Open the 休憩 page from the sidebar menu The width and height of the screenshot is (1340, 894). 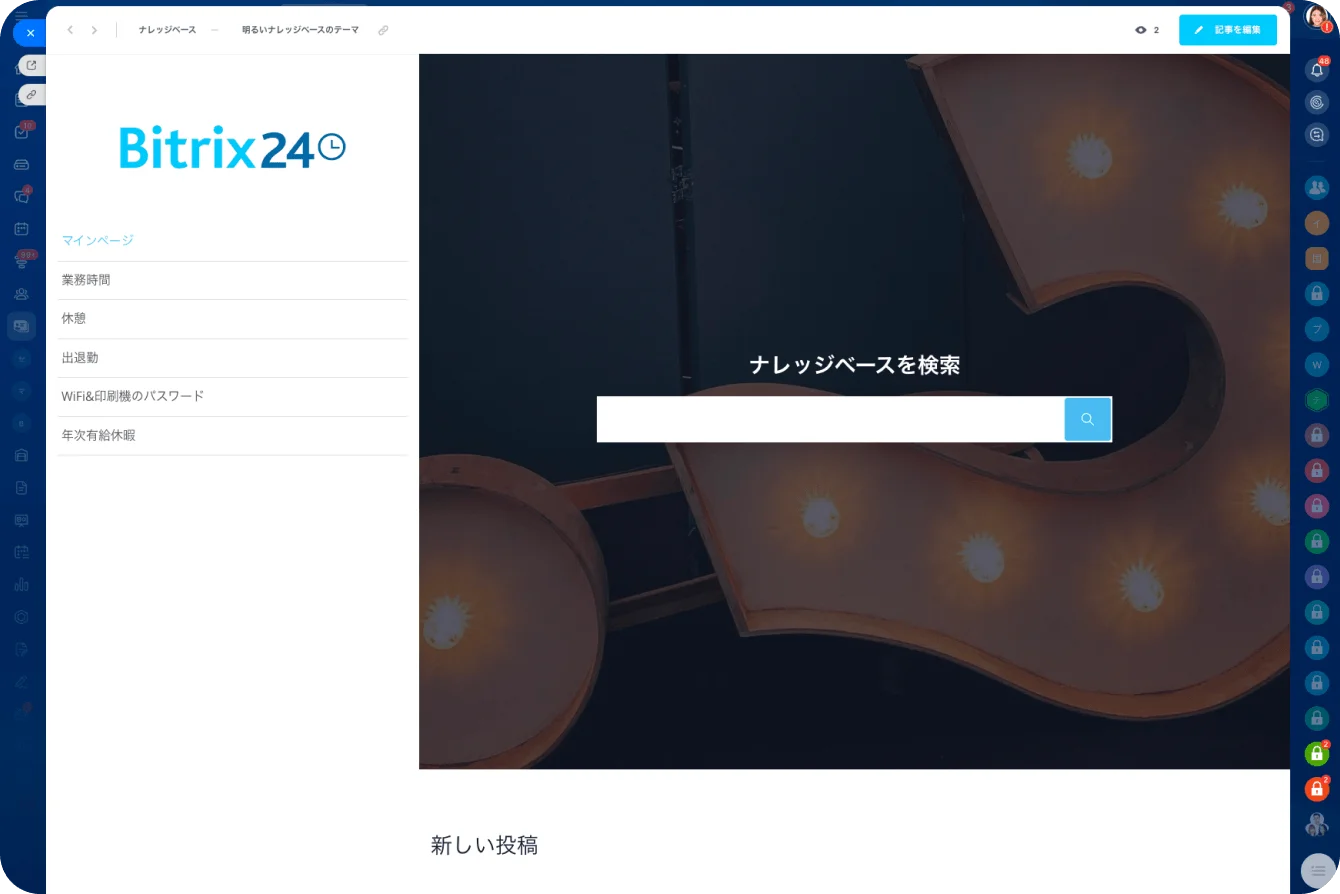(73, 318)
